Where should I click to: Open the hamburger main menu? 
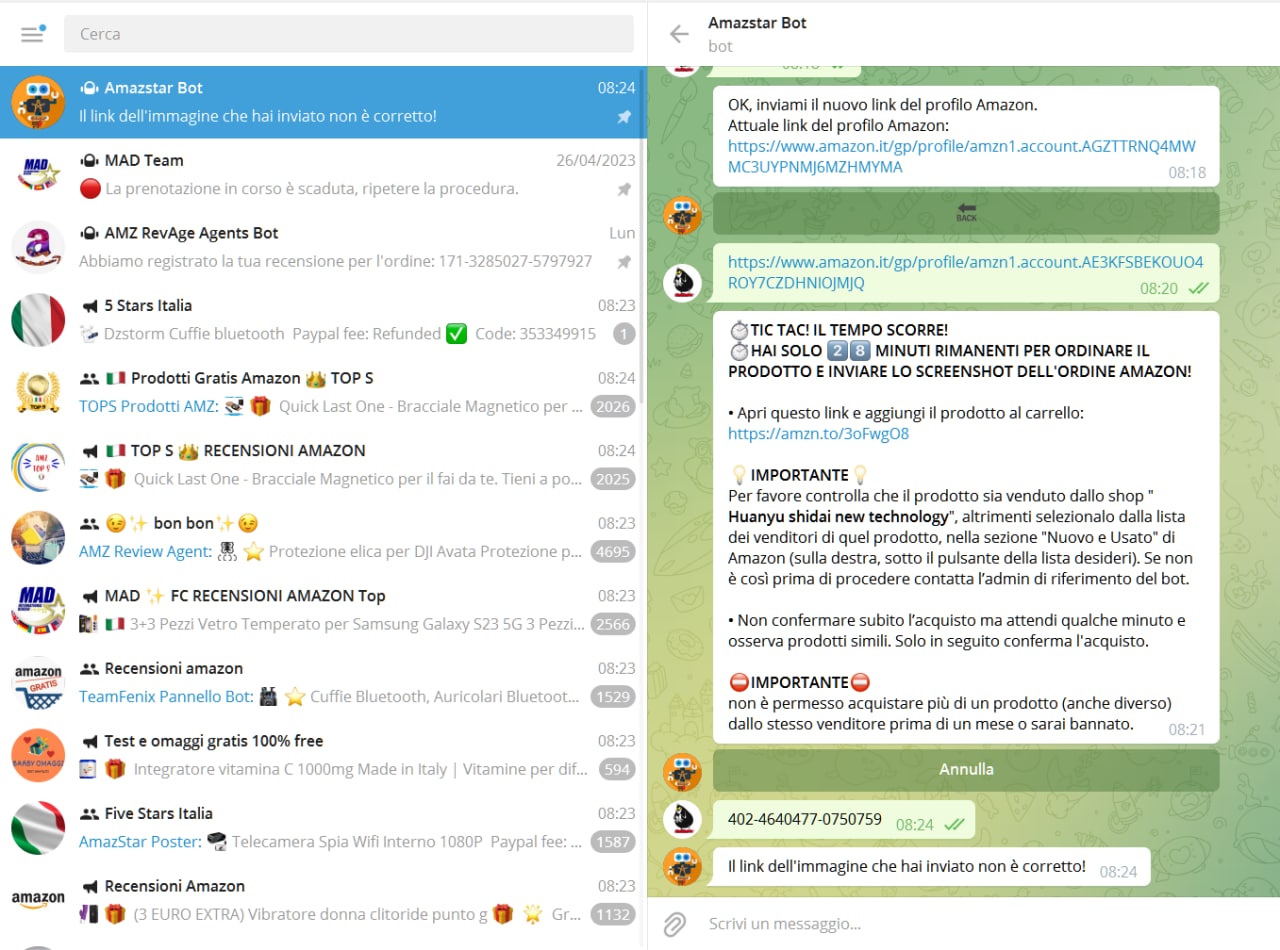click(x=32, y=34)
